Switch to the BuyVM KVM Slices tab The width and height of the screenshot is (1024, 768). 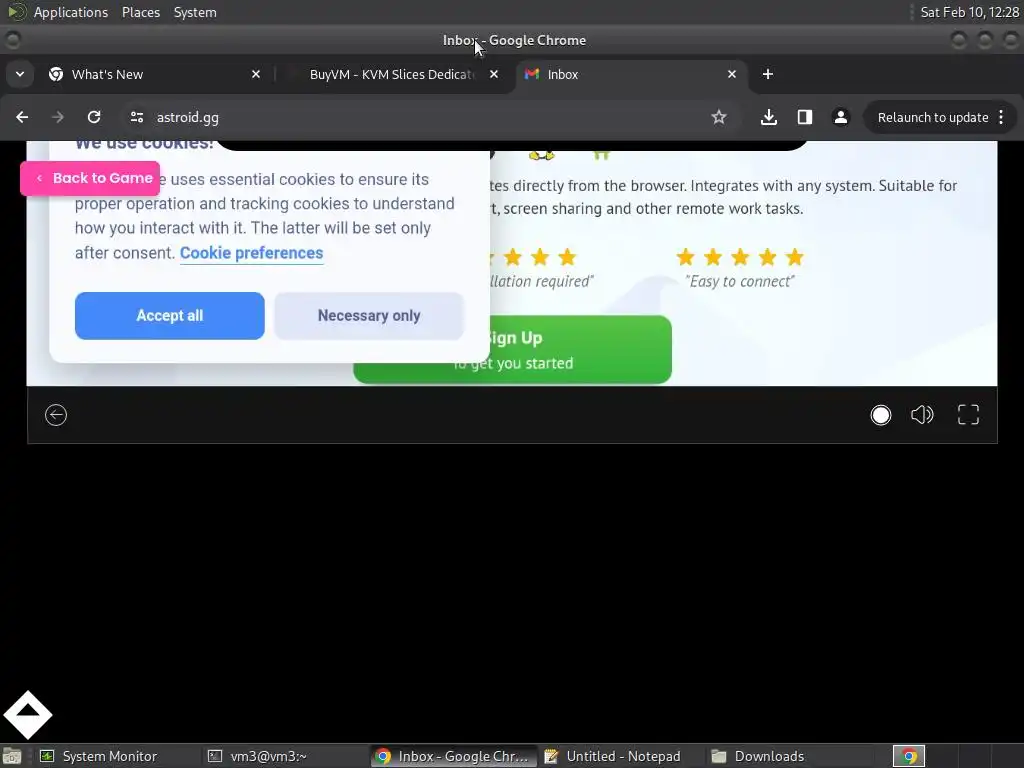(x=392, y=74)
